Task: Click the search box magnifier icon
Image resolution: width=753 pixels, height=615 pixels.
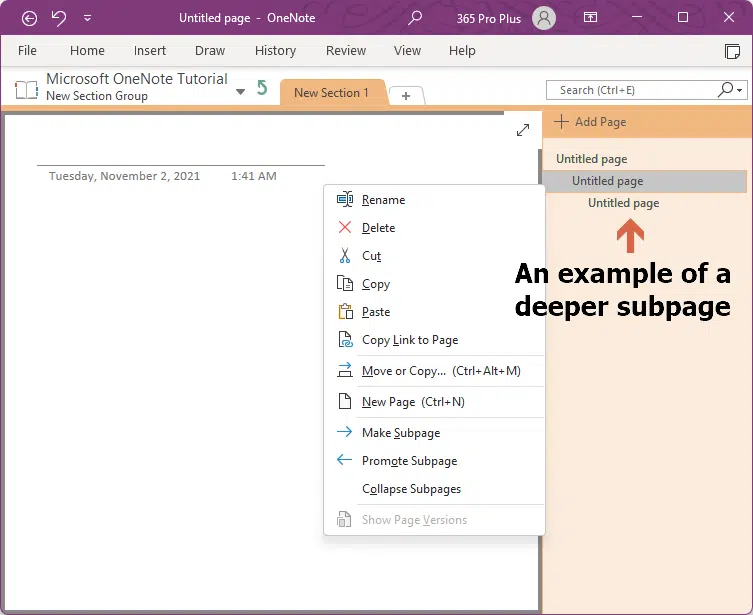Action: click(725, 89)
